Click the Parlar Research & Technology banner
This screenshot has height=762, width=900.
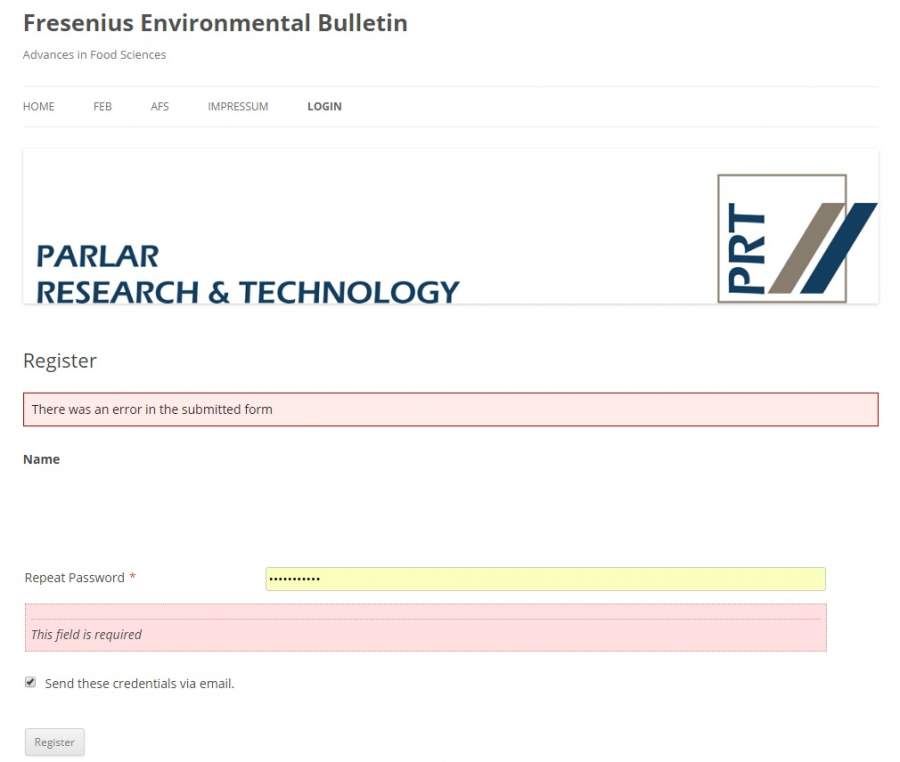point(451,227)
